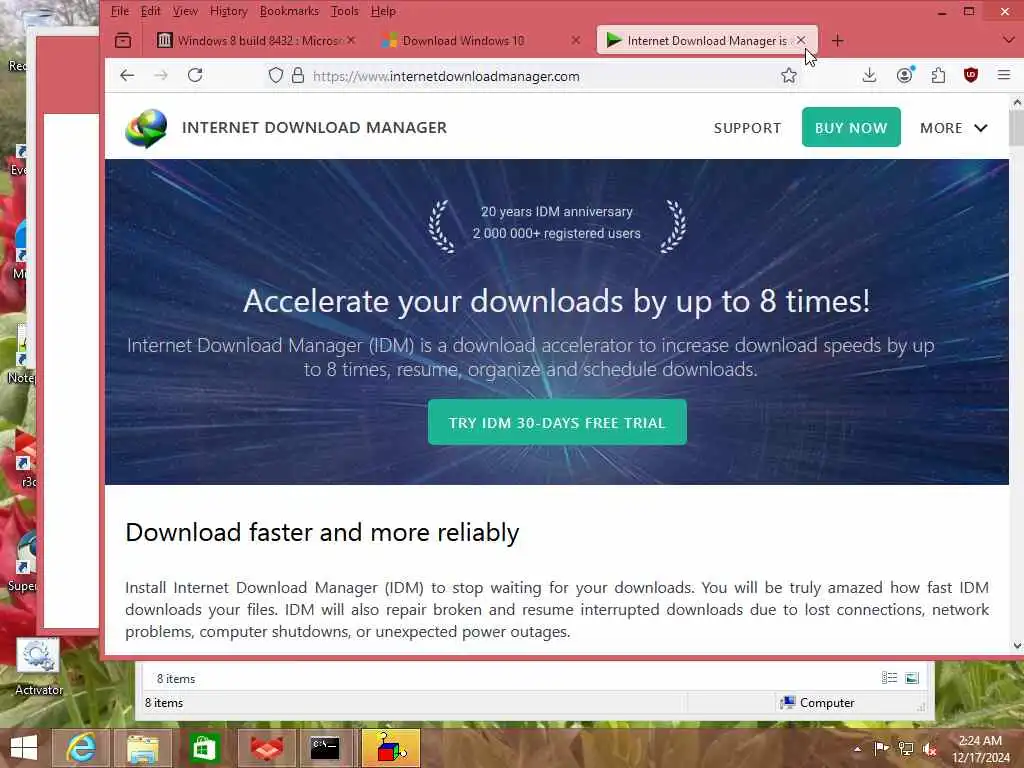Open the SUPPORT link

747,128
